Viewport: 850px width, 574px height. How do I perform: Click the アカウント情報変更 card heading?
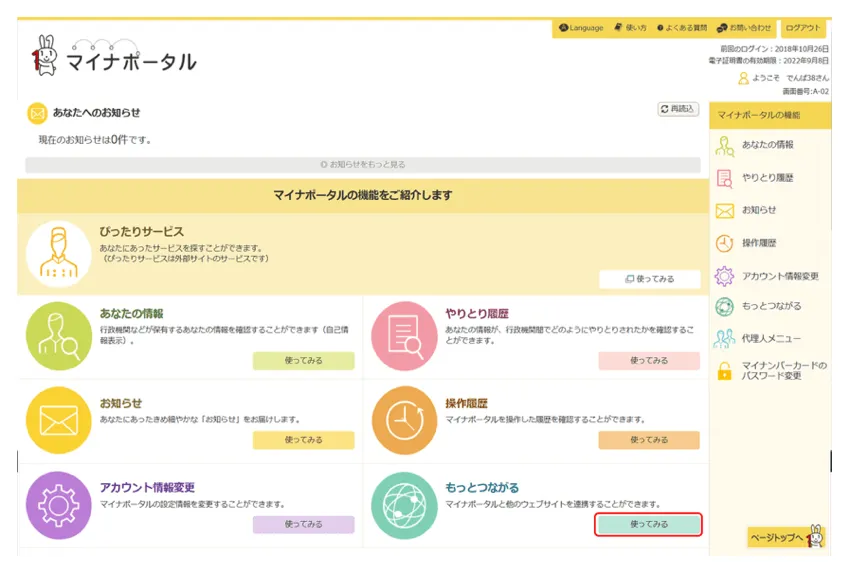pos(147,487)
